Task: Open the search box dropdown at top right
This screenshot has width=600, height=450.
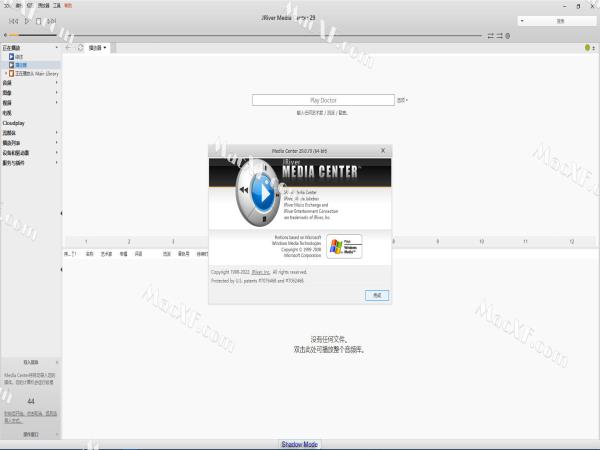Action: (x=522, y=21)
